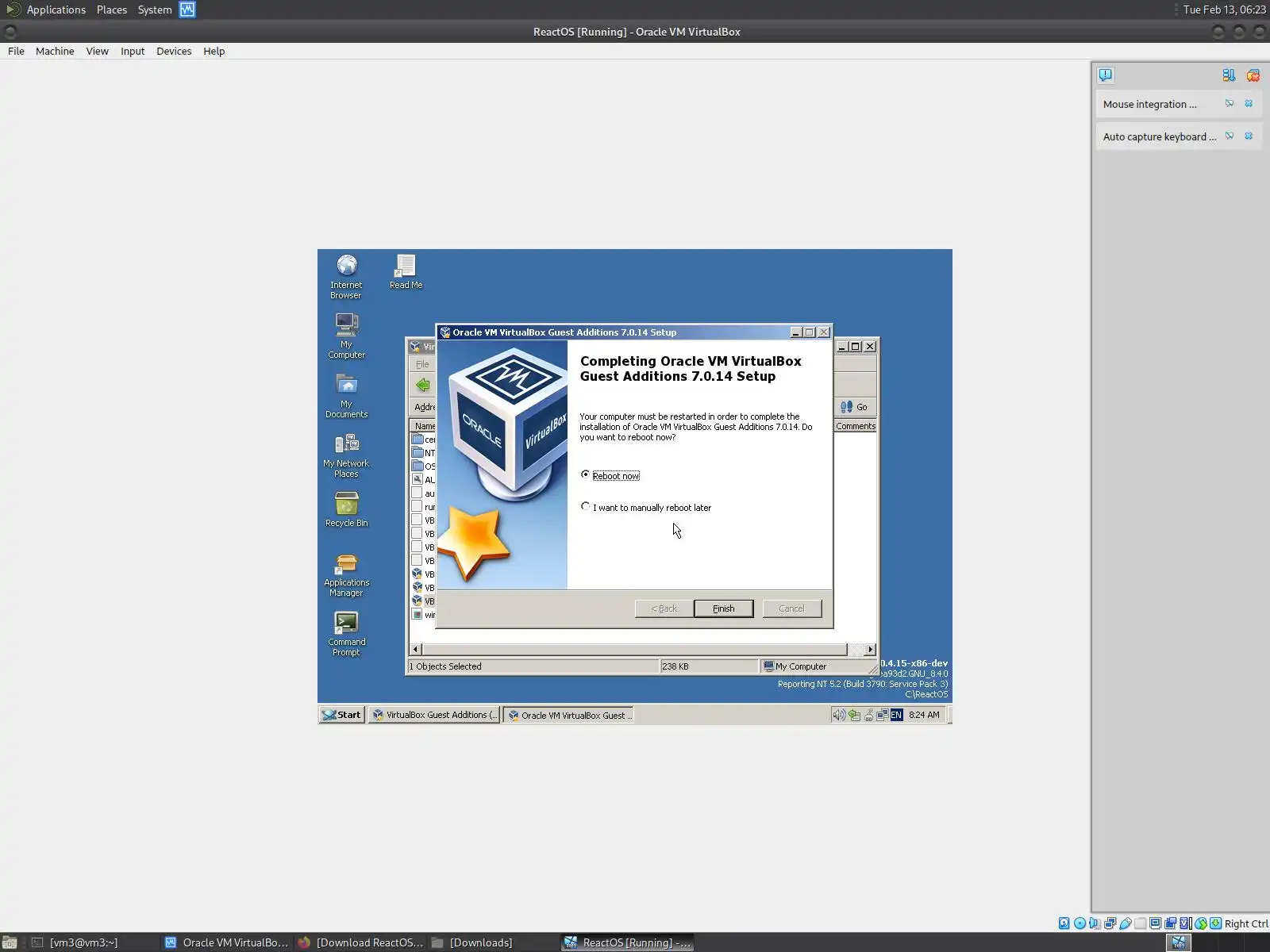Click the notification sort order icon
The height and width of the screenshot is (952, 1270).
(1229, 75)
